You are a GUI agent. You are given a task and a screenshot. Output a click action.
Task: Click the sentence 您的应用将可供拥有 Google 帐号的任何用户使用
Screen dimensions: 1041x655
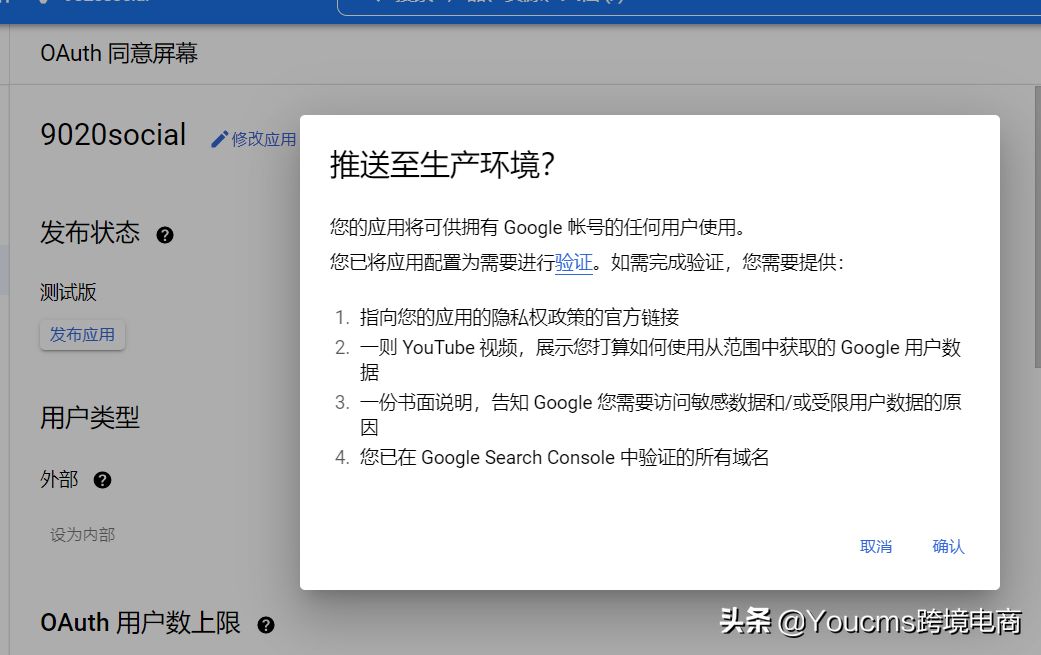tap(537, 228)
